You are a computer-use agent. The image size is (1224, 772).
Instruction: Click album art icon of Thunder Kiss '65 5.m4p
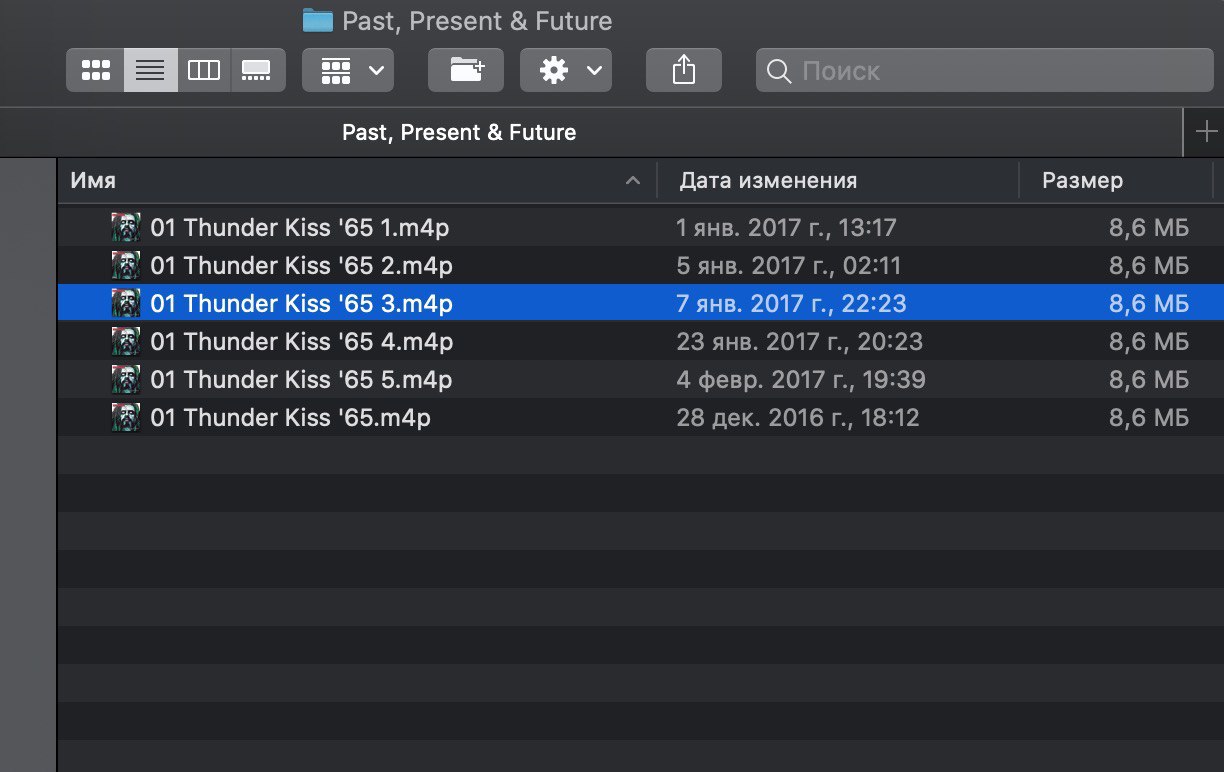[126, 379]
